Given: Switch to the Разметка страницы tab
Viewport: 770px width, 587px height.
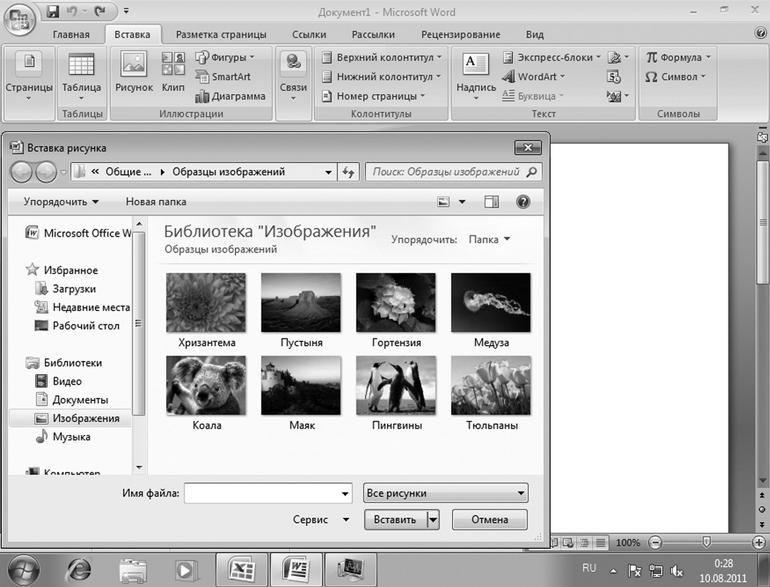Looking at the screenshot, I should point(220,34).
